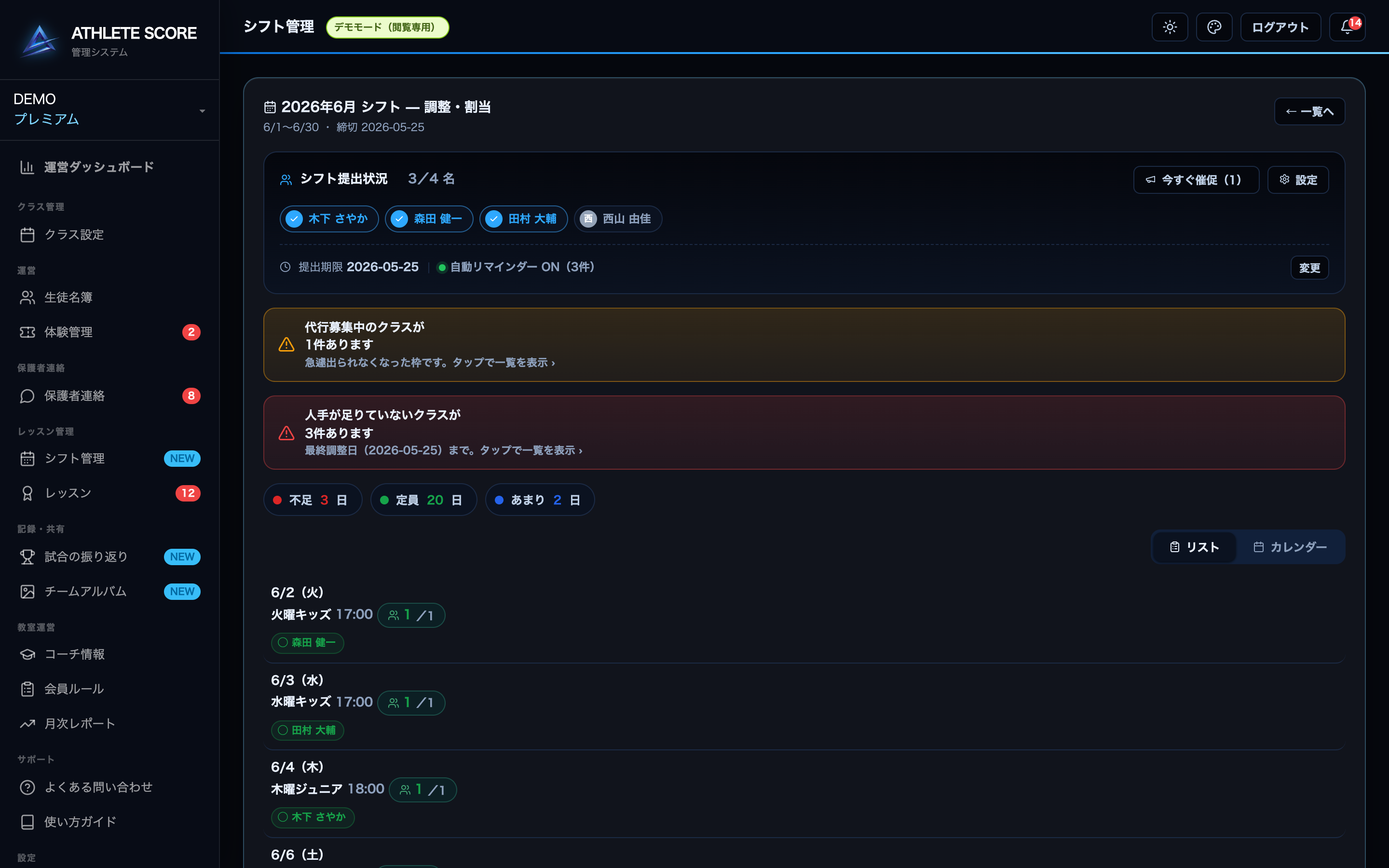This screenshot has height=868, width=1389.
Task: Click the warning triangle in 代行募集中 alert
Action: (x=286, y=344)
